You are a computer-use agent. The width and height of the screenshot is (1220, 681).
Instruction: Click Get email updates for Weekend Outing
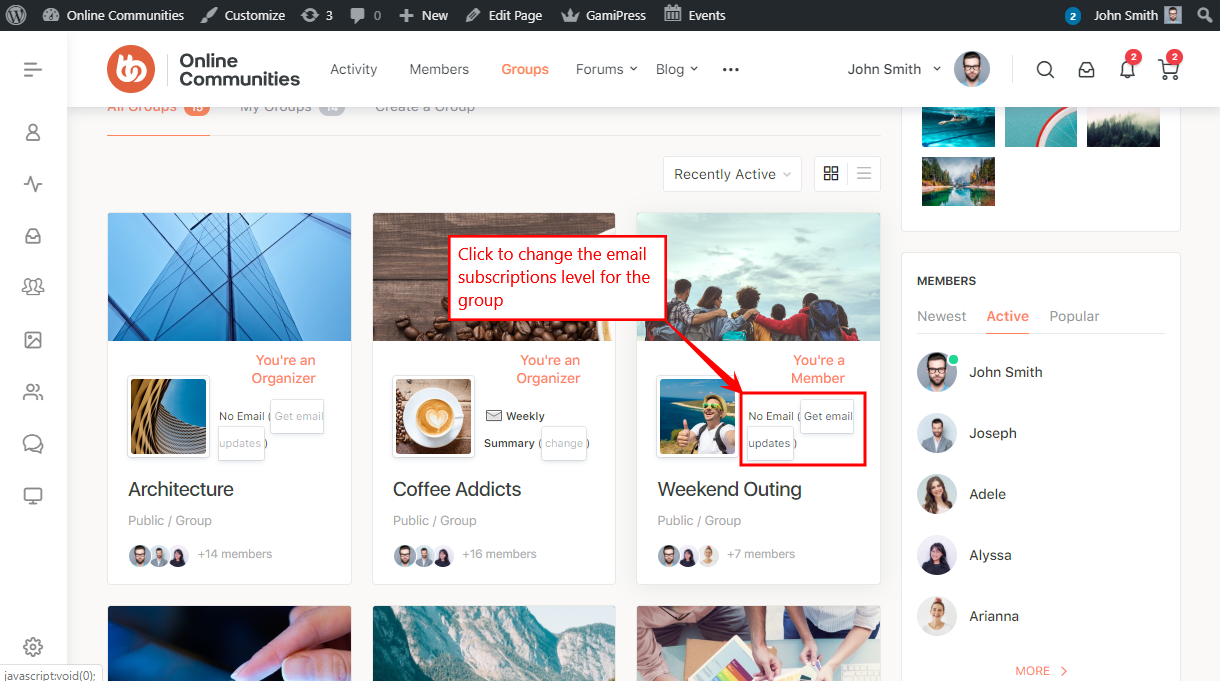pyautogui.click(x=827, y=416)
